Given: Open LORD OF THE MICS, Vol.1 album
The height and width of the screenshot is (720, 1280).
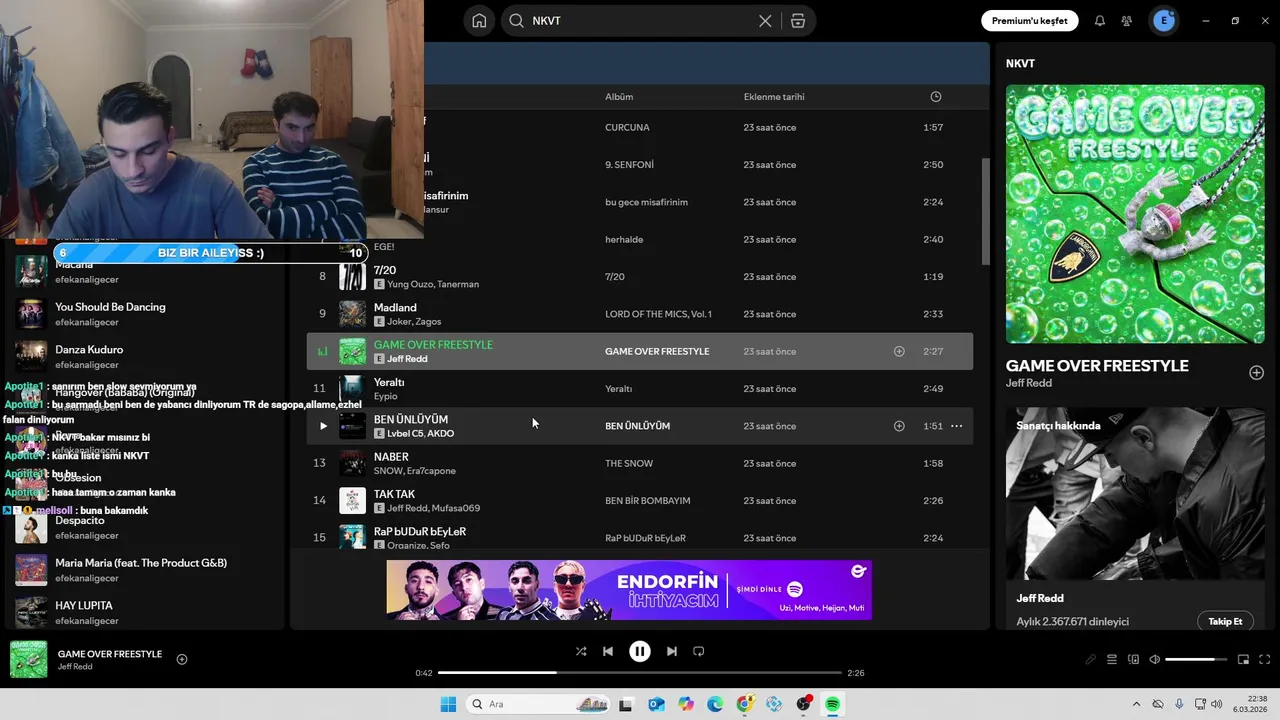Looking at the screenshot, I should pos(658,314).
